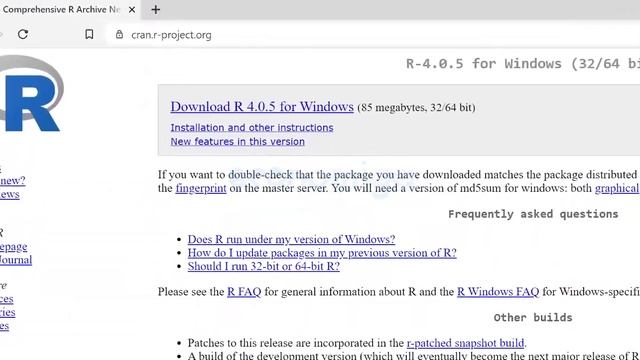Click the 'Frequently asked questions' heading

pyautogui.click(x=533, y=214)
